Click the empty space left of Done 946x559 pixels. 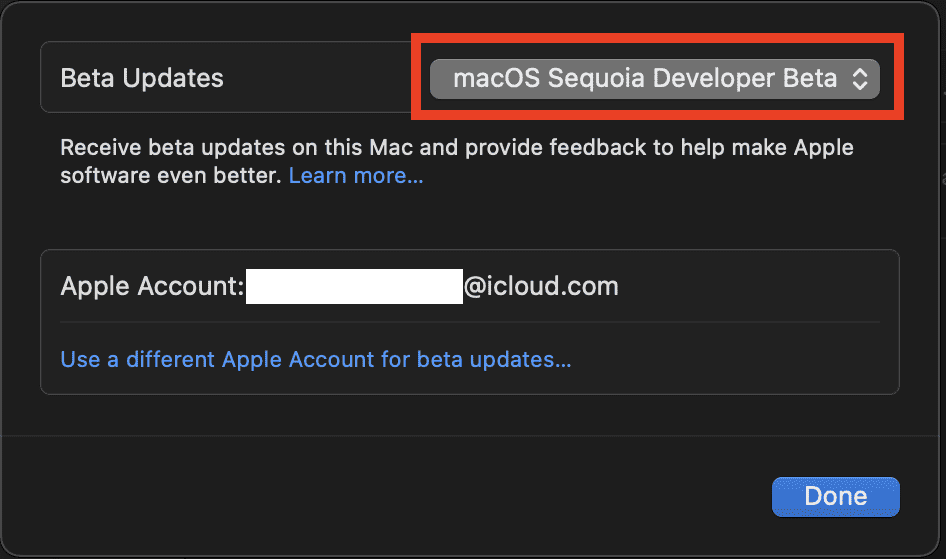[400, 497]
